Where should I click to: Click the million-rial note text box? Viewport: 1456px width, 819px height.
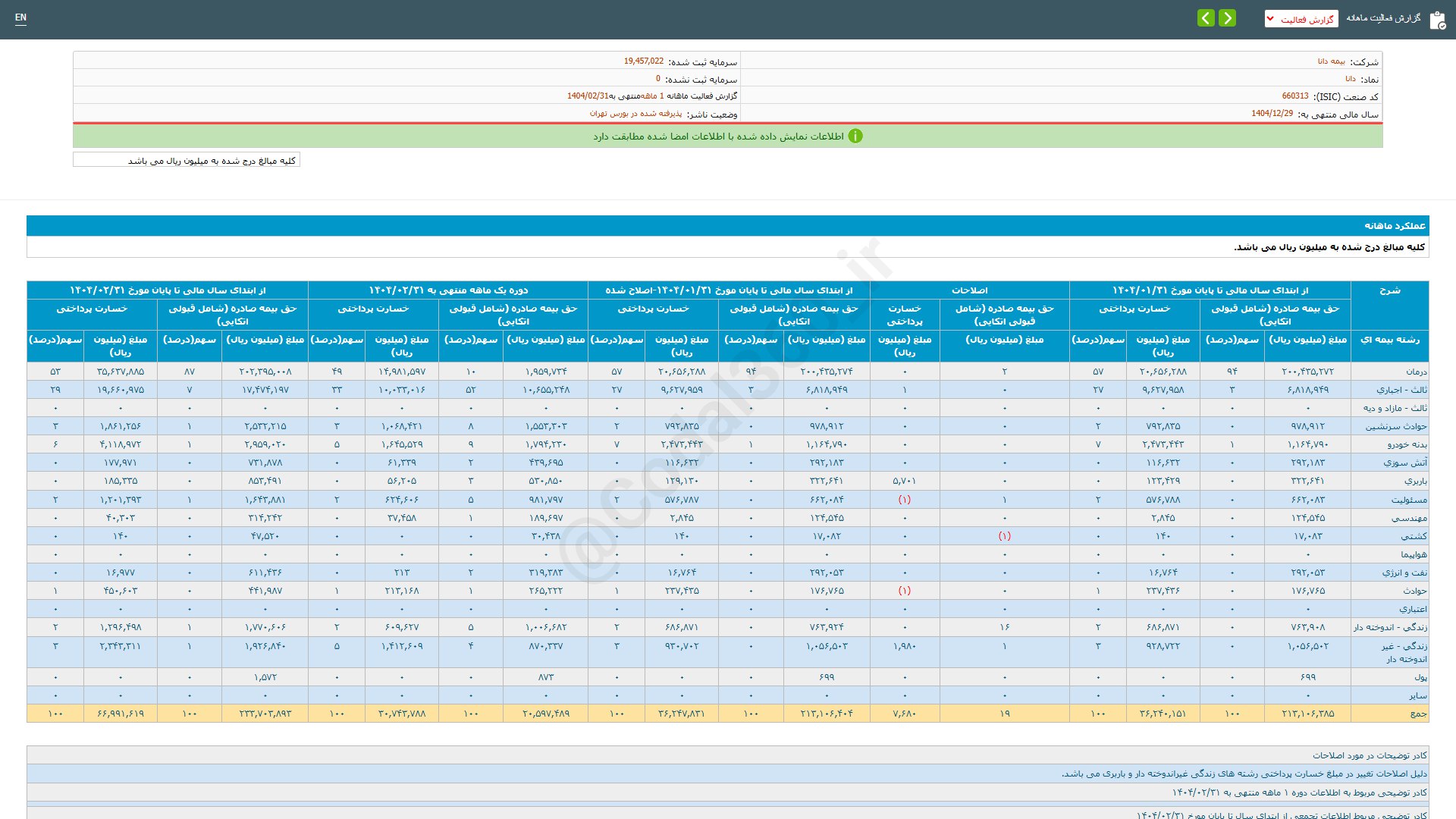187,160
